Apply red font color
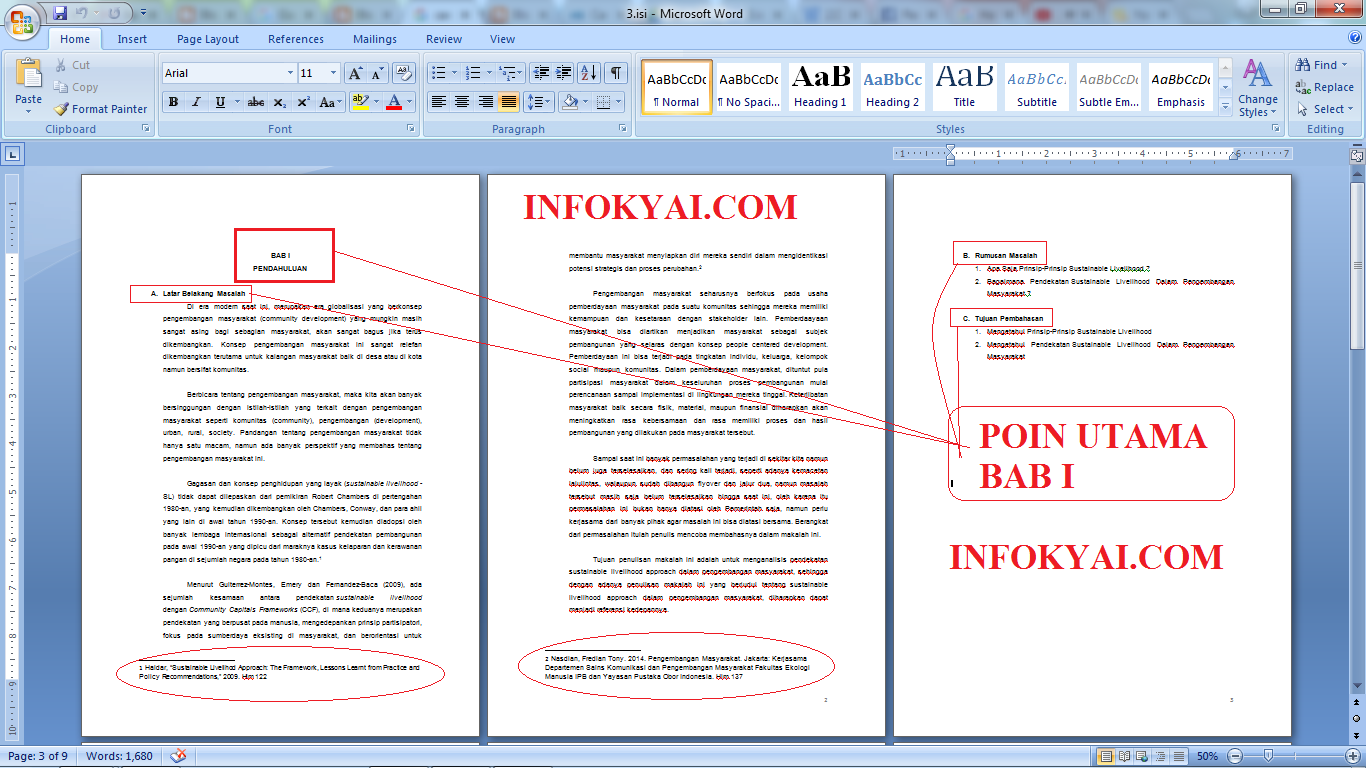 pos(394,102)
